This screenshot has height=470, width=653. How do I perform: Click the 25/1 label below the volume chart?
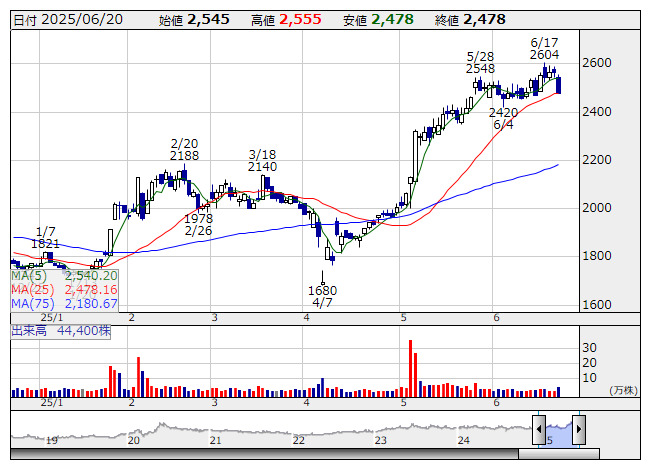[x=52, y=403]
